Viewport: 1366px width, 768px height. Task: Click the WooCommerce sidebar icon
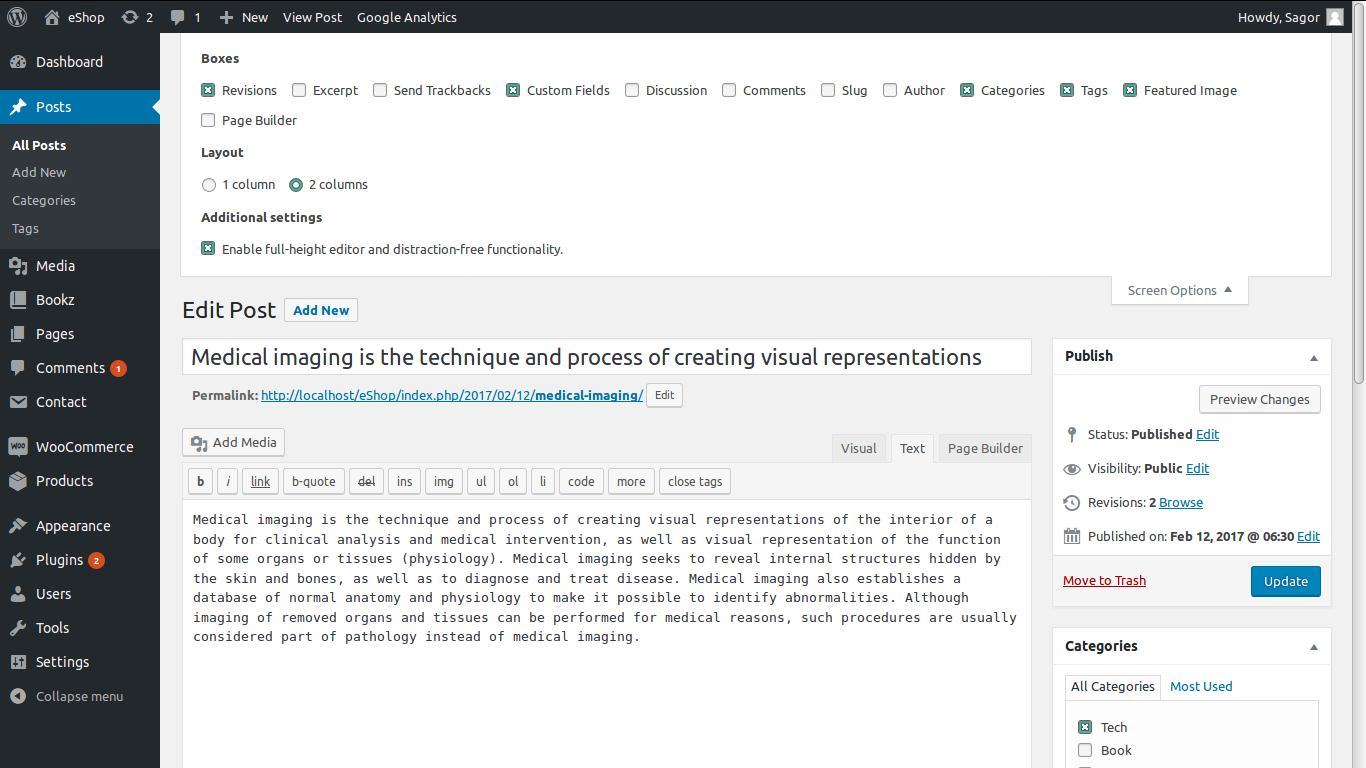18,447
